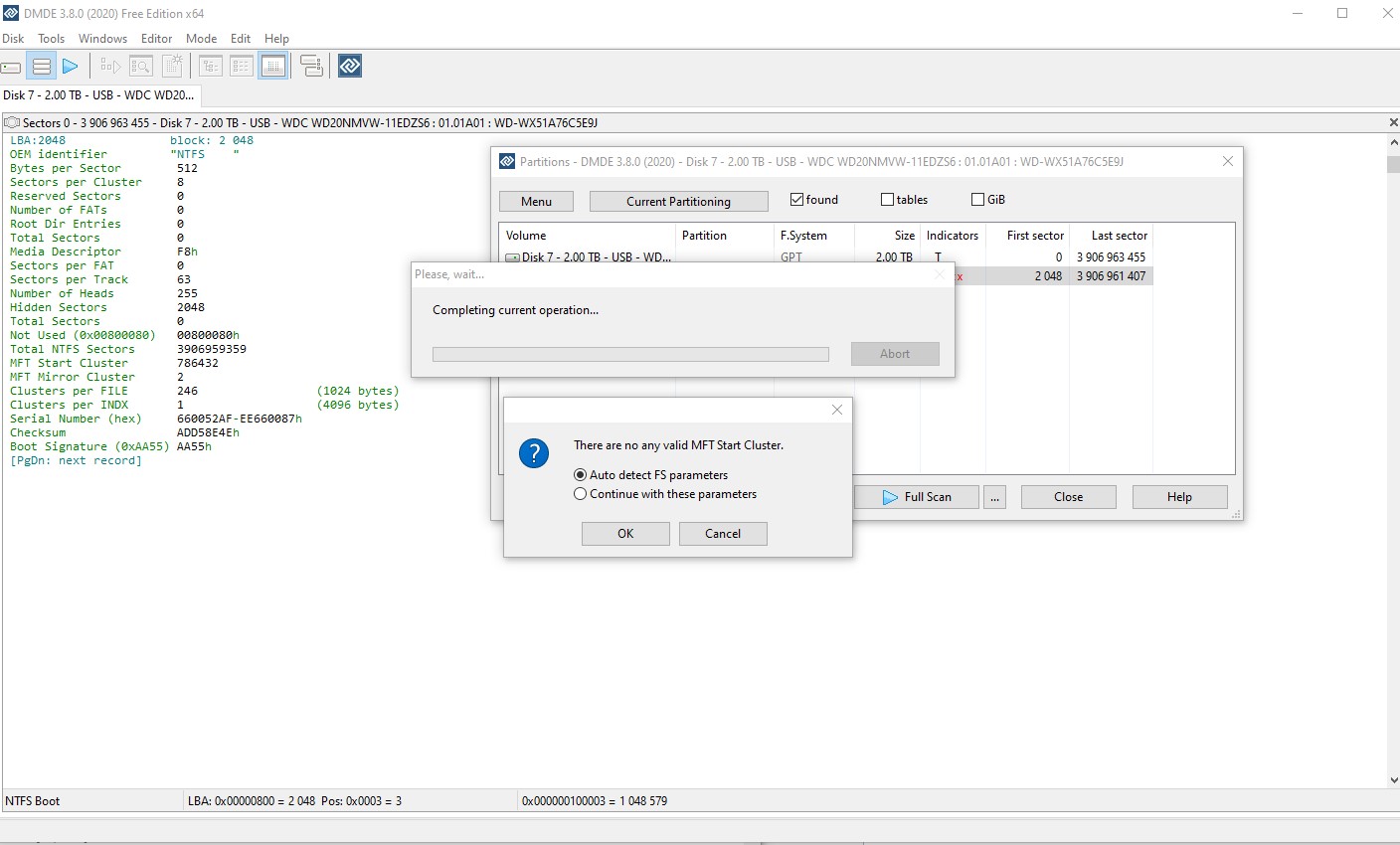Screen dimensions: 1400x845
Task: Click the 3 906 961 407 last sector cell
Action: 1111,276
